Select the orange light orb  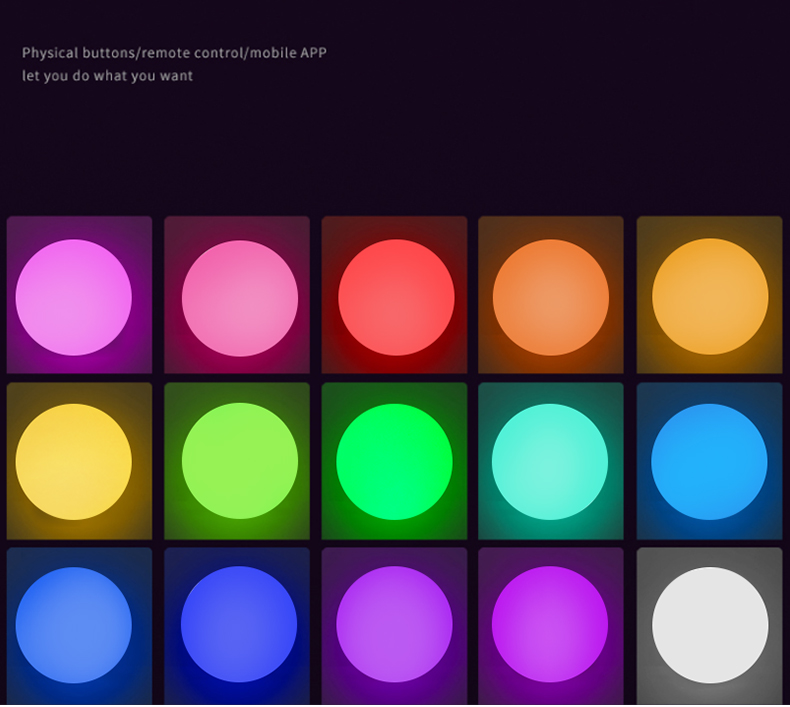(551, 297)
